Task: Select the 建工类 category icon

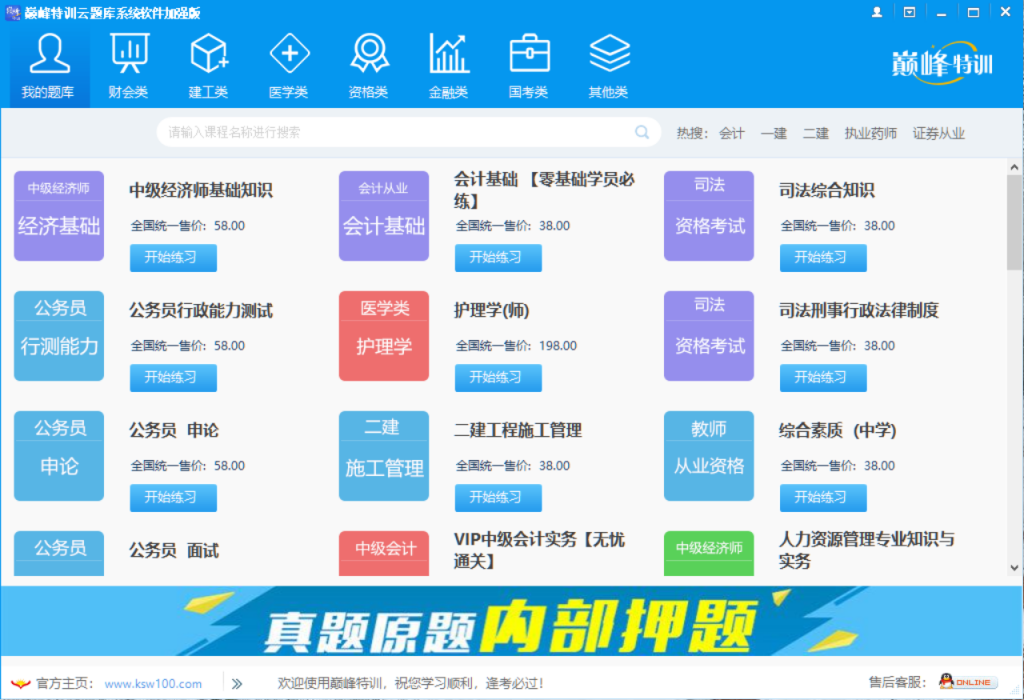Action: (209, 67)
